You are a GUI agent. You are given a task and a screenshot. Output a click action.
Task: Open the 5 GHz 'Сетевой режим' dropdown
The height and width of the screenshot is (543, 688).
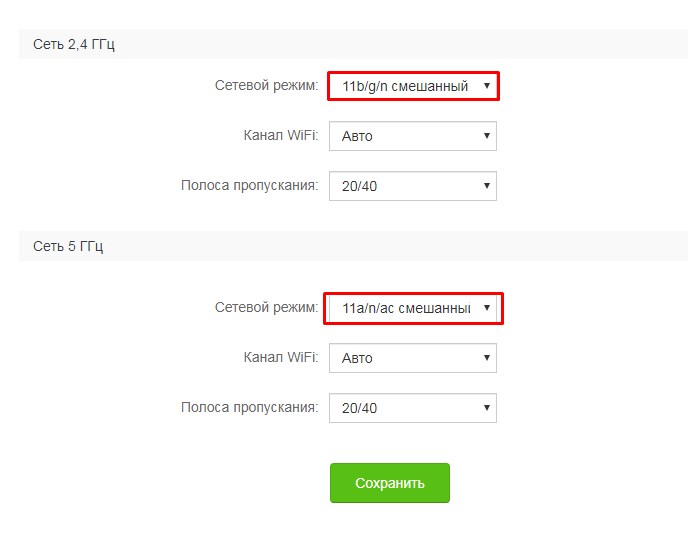click(x=412, y=308)
